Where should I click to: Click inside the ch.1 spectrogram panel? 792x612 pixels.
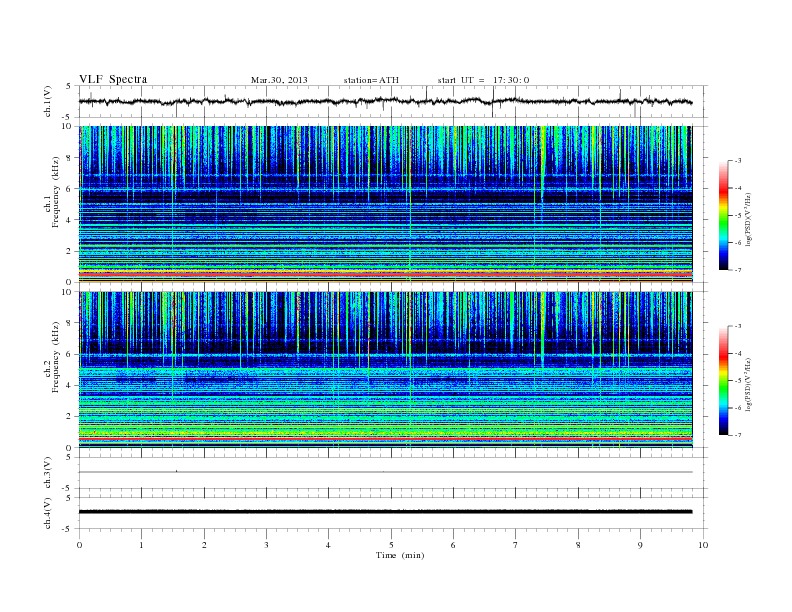click(x=385, y=204)
